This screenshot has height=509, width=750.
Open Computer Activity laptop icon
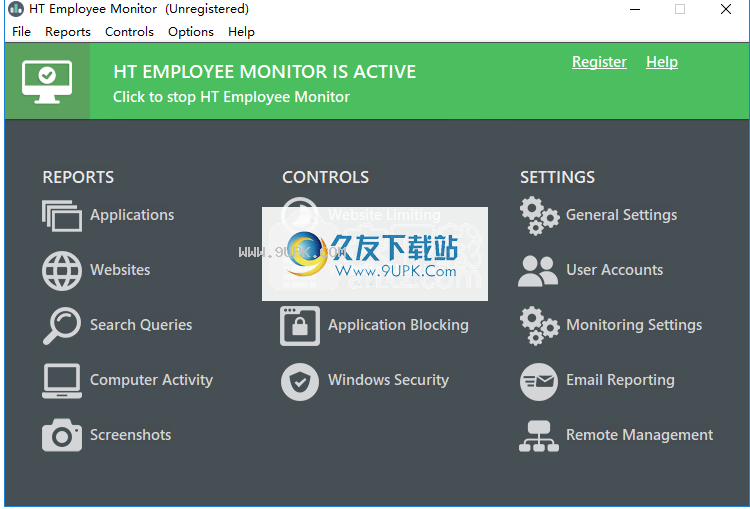click(62, 381)
